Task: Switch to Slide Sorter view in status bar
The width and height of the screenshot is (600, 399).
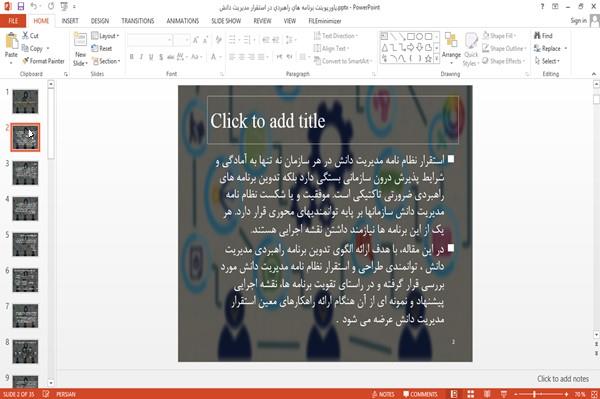Action: click(471, 394)
